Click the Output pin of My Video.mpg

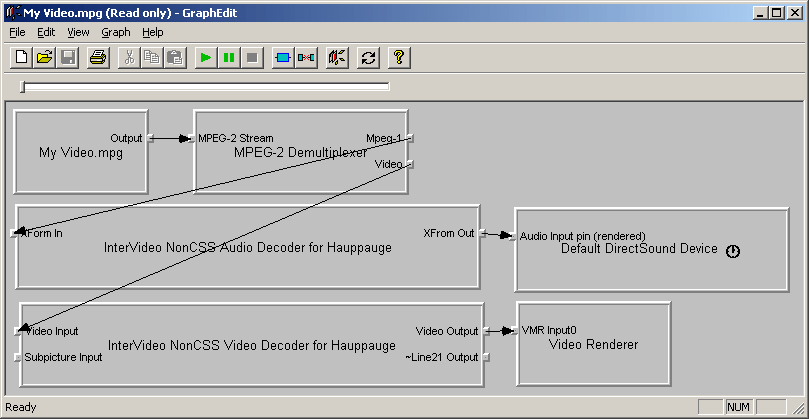150,138
